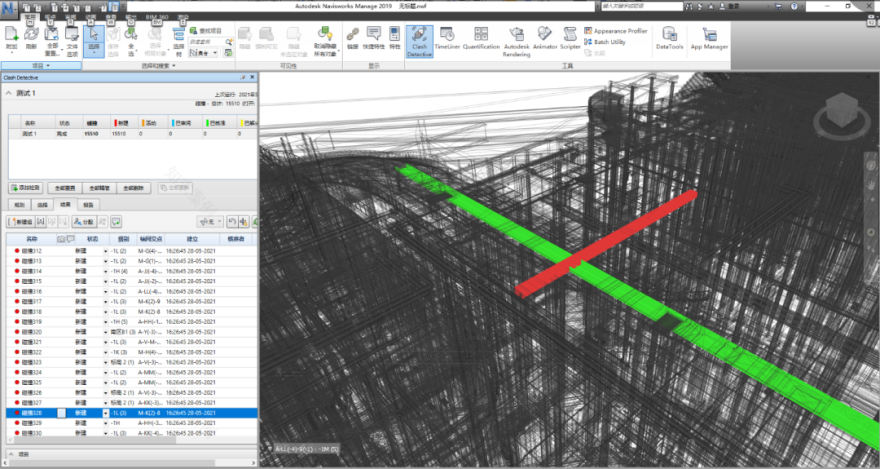Open the Appearance Profiler
Image resolution: width=880 pixels, height=469 pixels.
pos(615,31)
